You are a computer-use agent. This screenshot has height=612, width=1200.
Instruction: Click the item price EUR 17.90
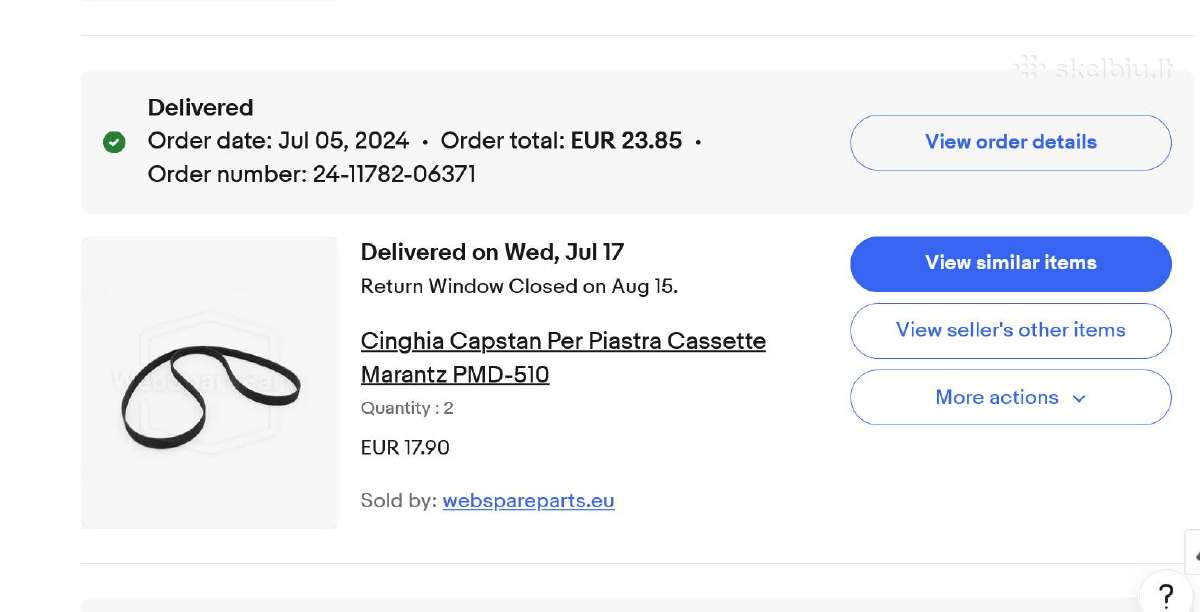tap(405, 447)
